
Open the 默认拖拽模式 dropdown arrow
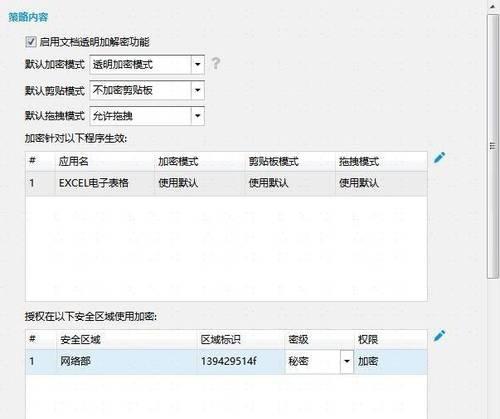(x=198, y=116)
